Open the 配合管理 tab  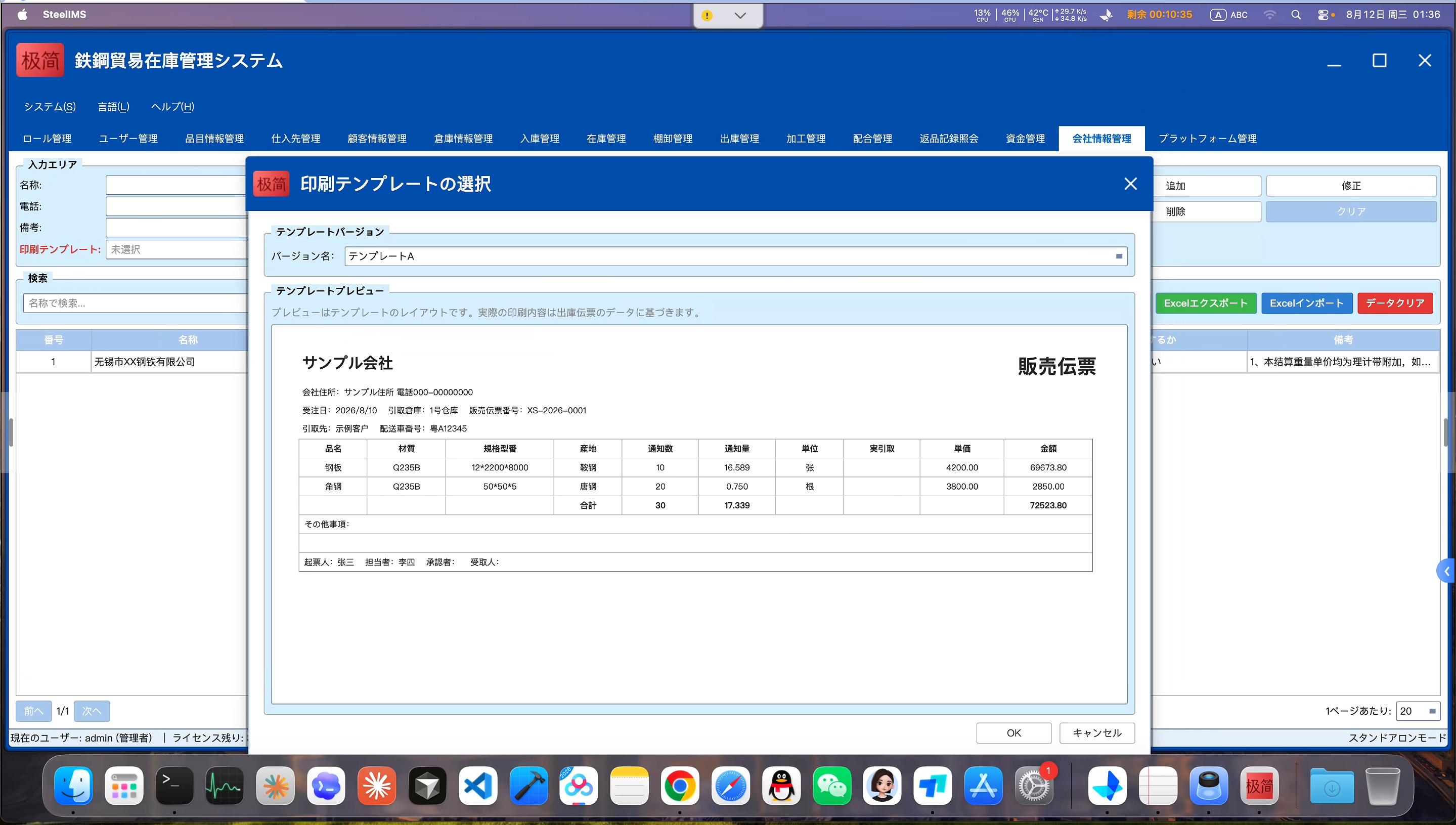tap(872, 138)
